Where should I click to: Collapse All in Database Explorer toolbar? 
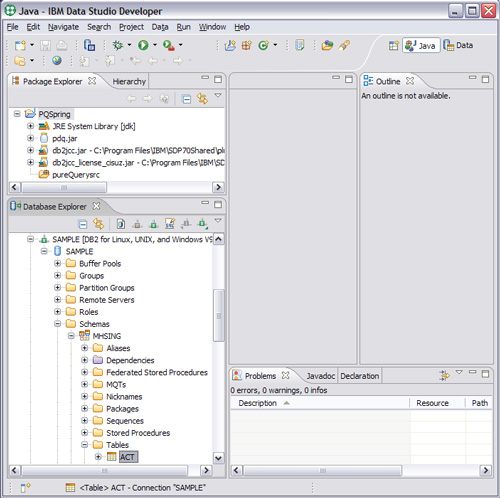click(83, 224)
